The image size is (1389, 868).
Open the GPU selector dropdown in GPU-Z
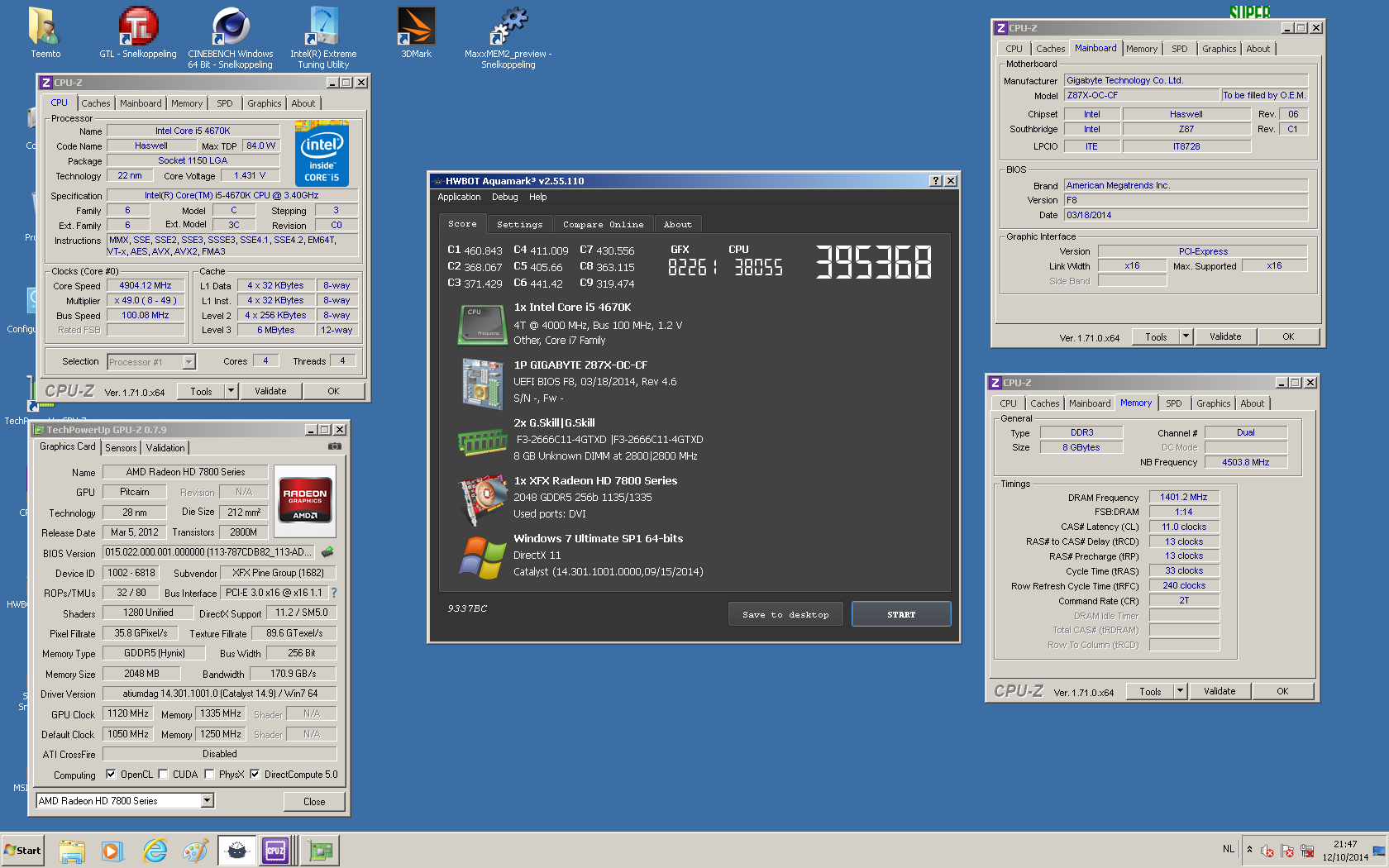click(x=208, y=800)
